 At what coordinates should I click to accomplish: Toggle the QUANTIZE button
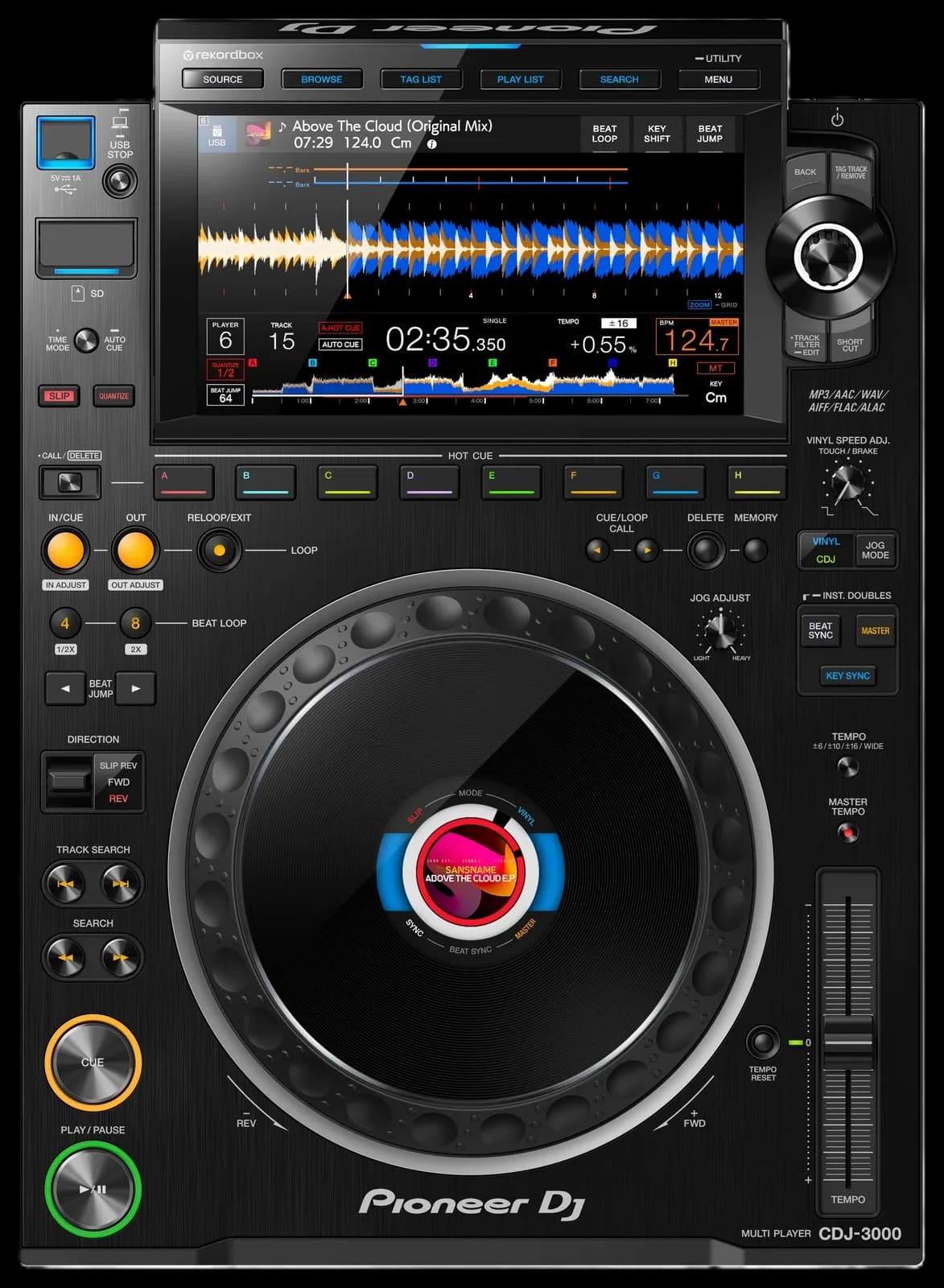[x=113, y=396]
